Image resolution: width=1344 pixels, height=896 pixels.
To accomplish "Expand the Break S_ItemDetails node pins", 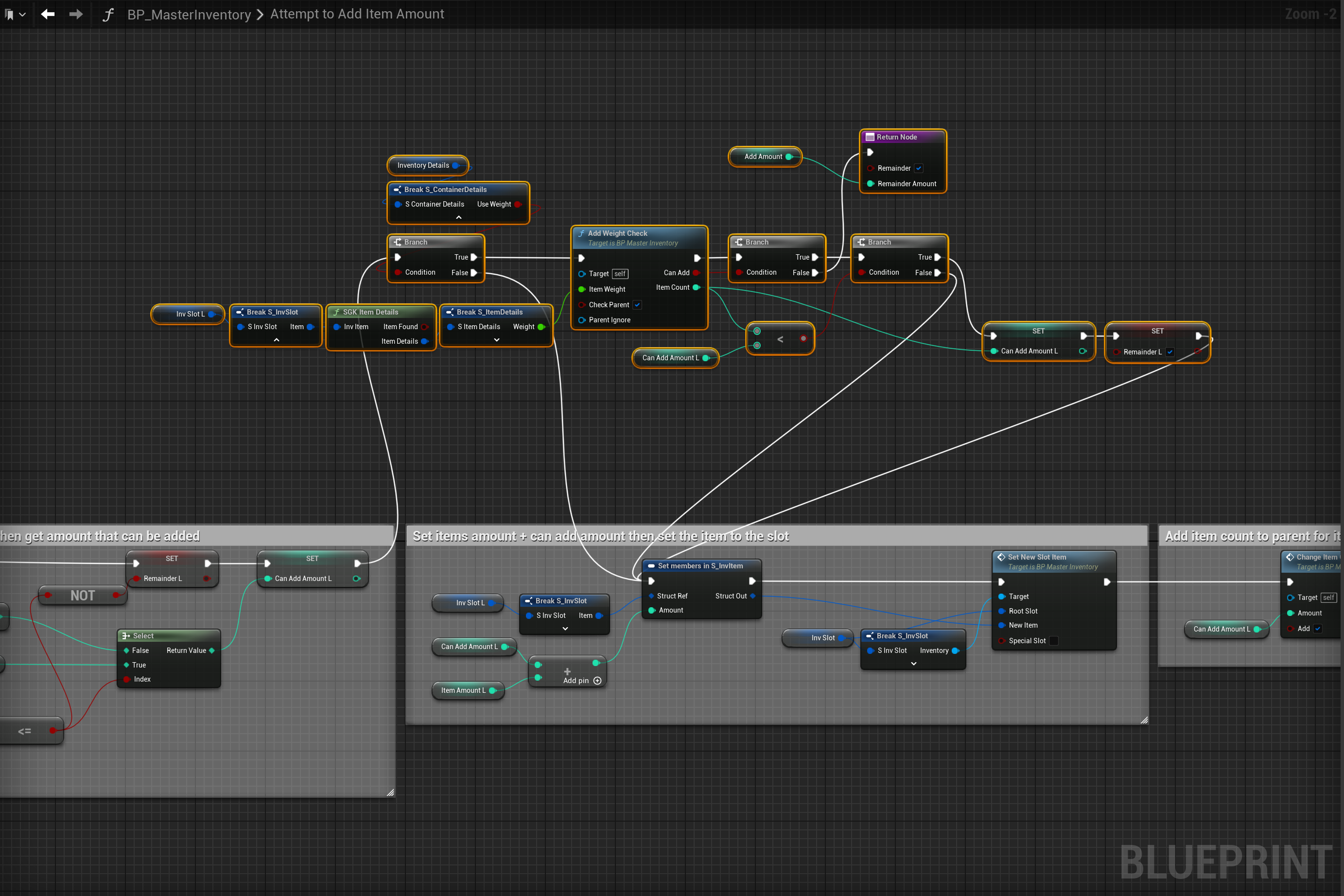I will click(x=496, y=340).
